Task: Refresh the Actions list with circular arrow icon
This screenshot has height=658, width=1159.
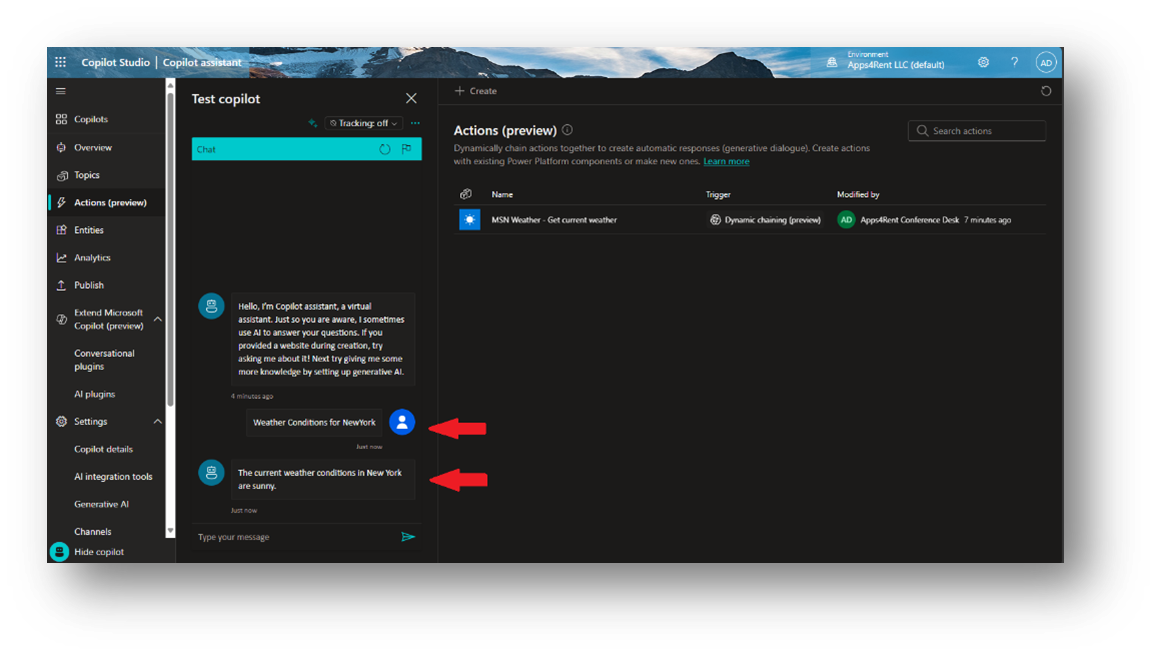Action: (1046, 91)
